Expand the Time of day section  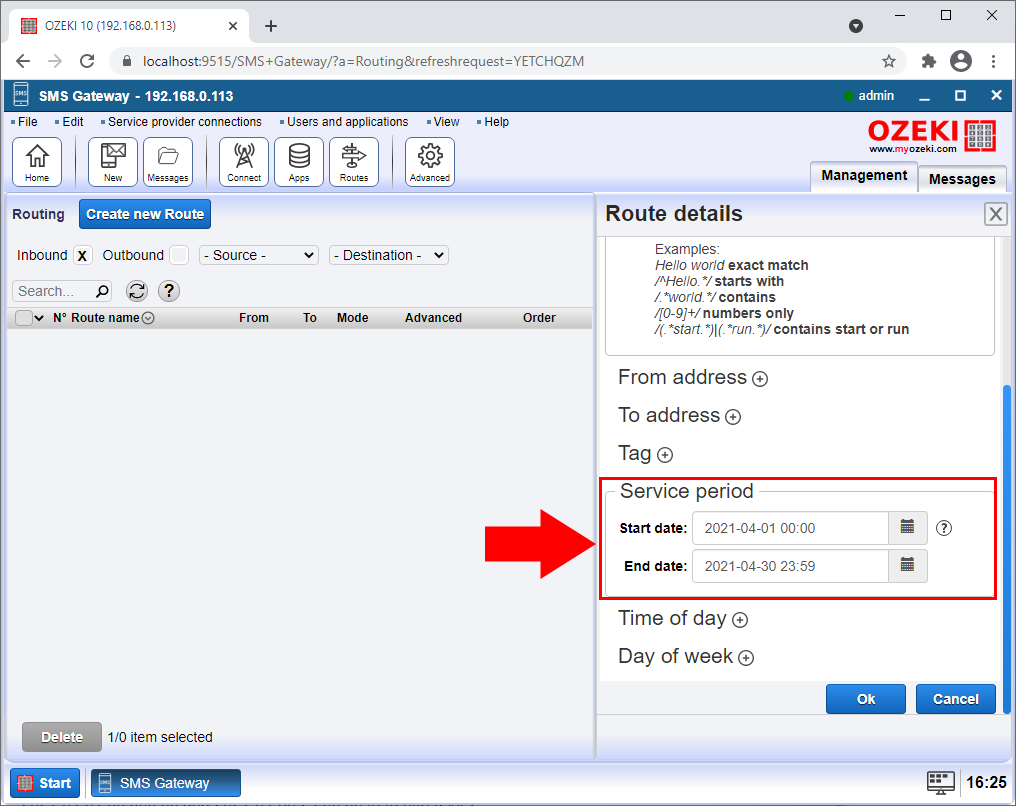(x=740, y=621)
